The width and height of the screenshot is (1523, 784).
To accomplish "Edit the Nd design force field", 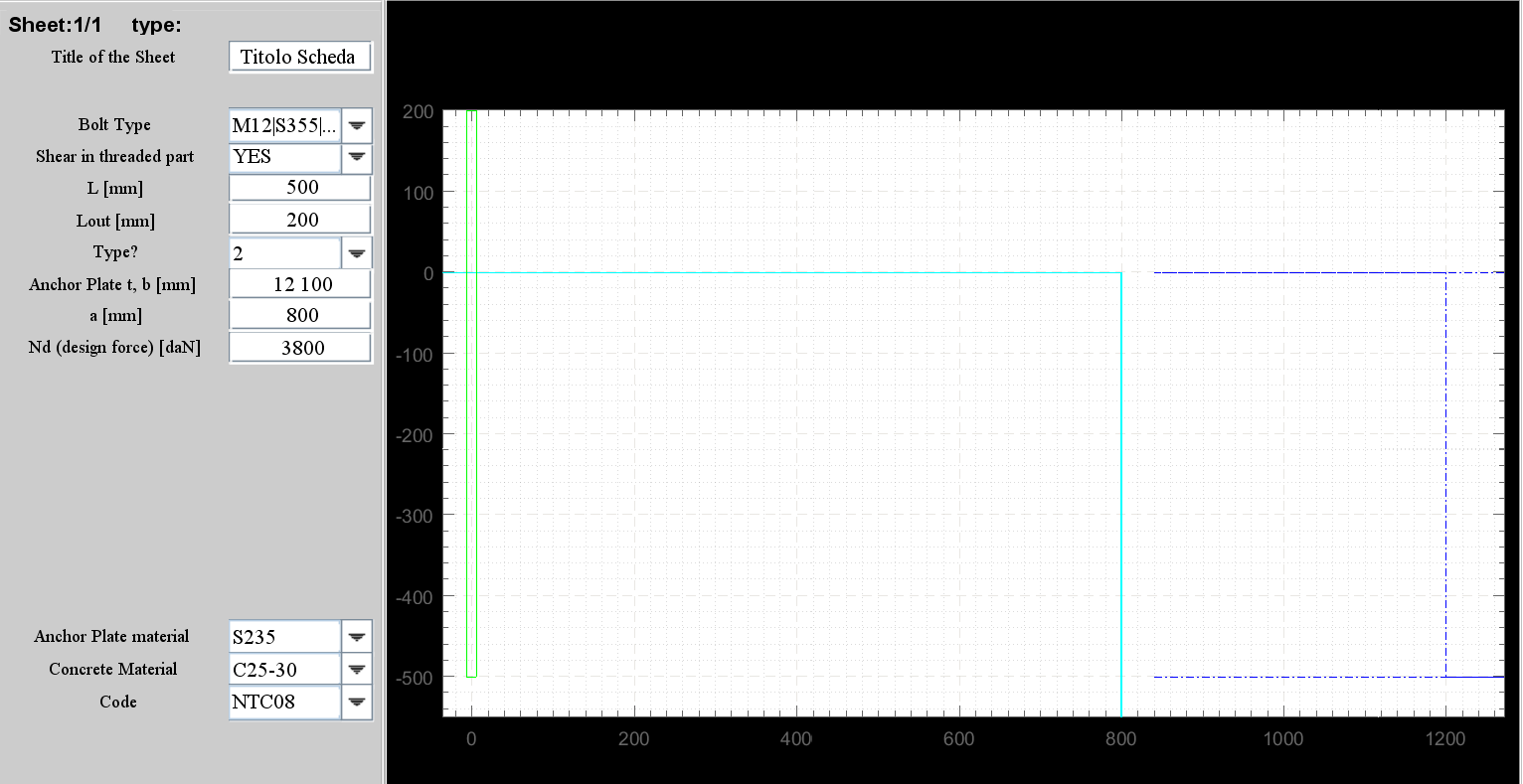I will click(x=300, y=348).
